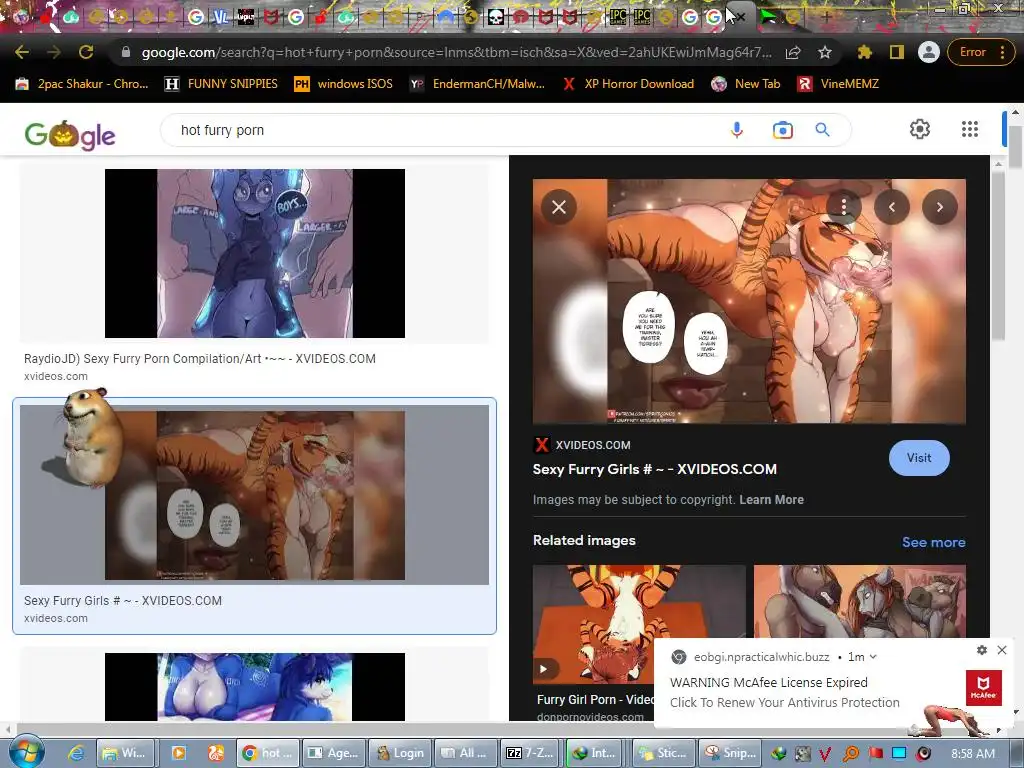This screenshot has width=1024, height=768.
Task: Click the page vertical scrollbar thumb
Action: click(1015, 145)
